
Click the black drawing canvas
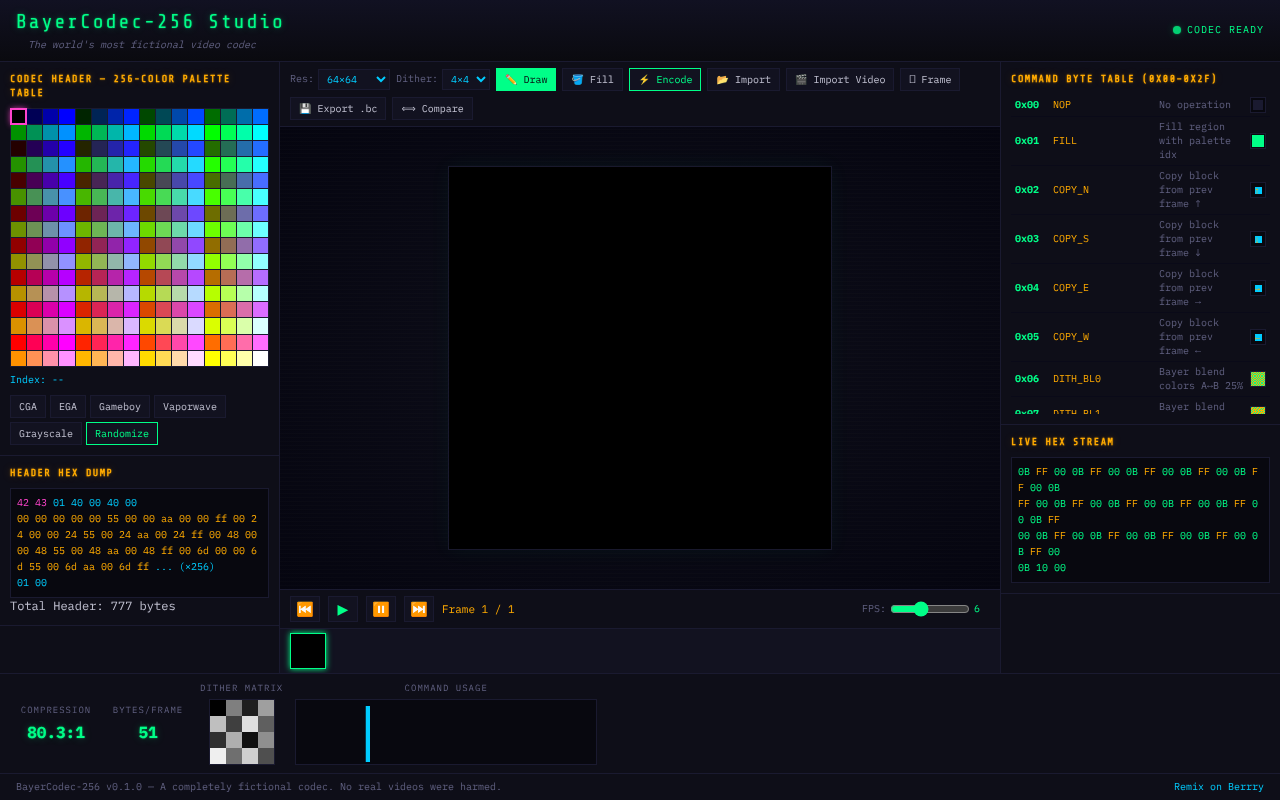coord(640,358)
